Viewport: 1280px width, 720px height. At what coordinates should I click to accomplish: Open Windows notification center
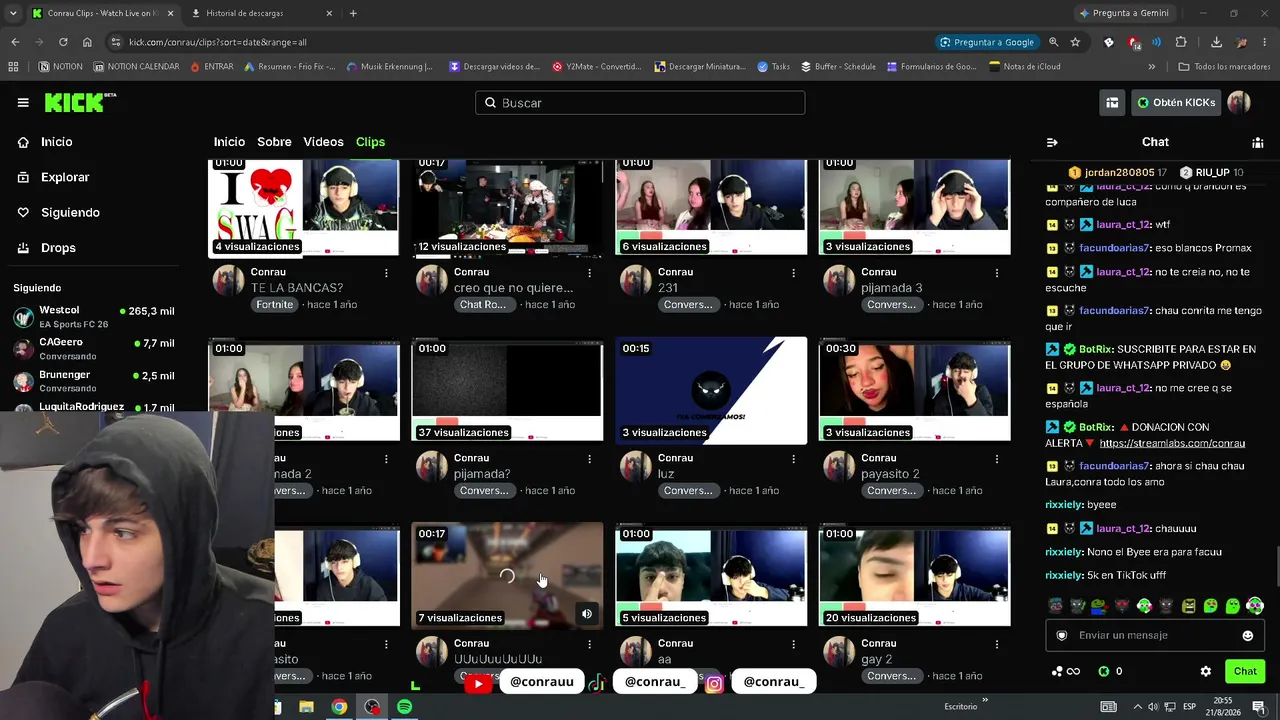(1259, 707)
